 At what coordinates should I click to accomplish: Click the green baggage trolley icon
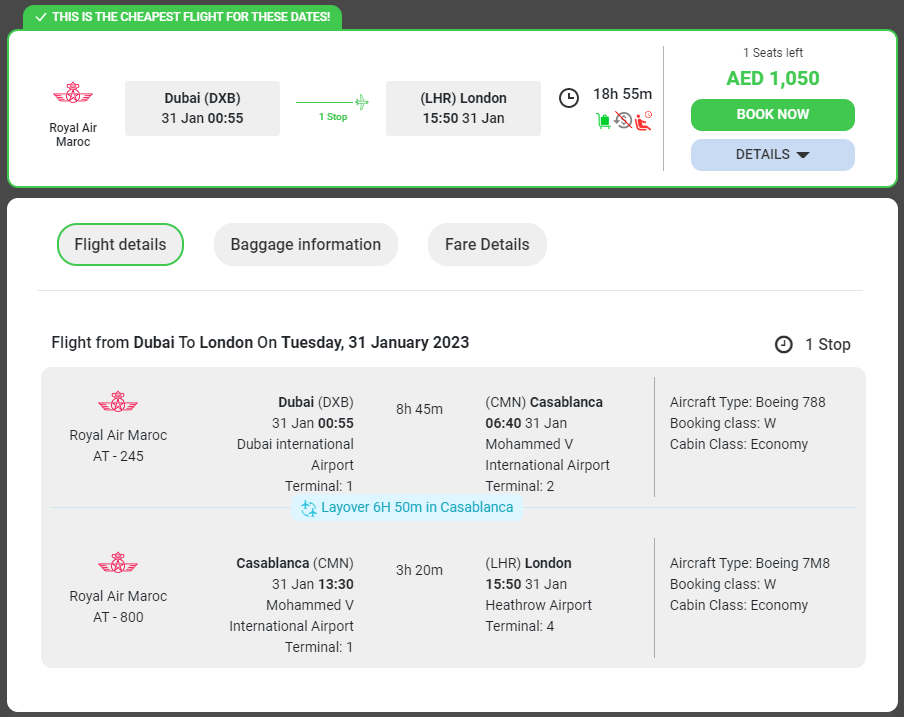604,121
